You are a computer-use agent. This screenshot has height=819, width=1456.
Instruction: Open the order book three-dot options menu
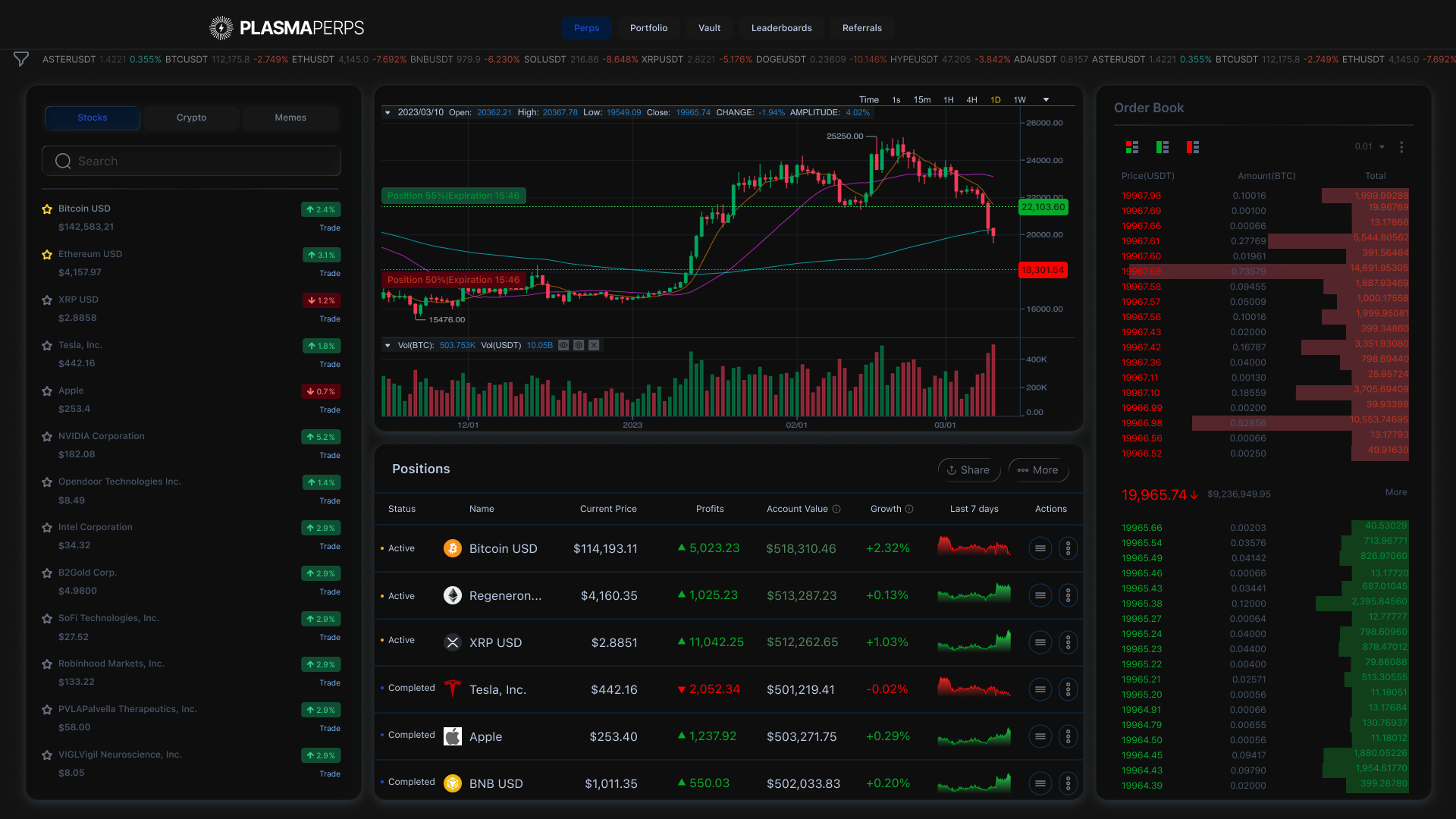coord(1401,147)
